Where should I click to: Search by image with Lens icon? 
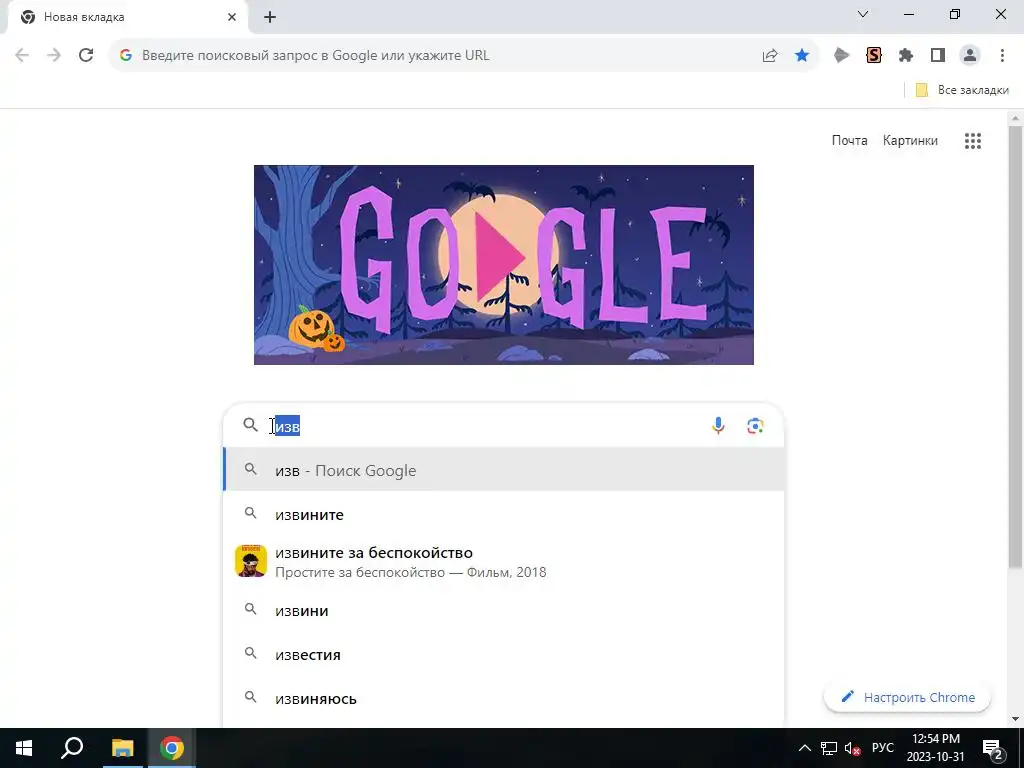[x=755, y=426]
